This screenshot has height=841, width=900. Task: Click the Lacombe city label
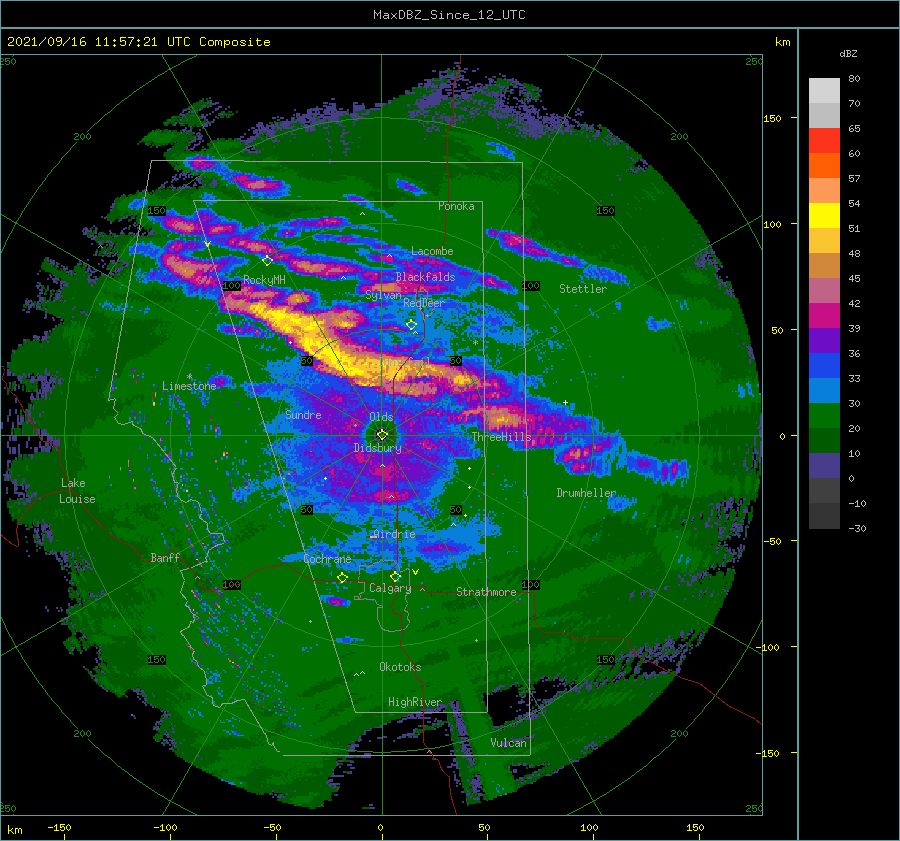point(432,251)
